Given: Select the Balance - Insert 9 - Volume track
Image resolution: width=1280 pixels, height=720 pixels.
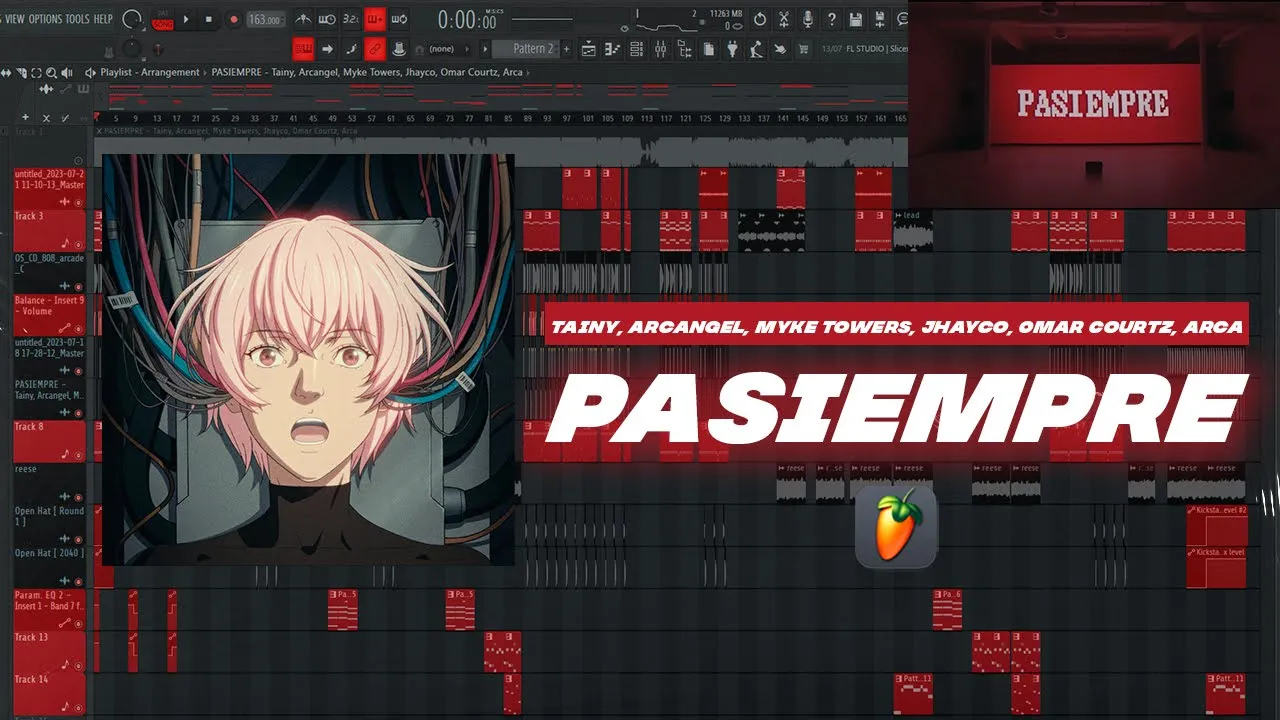Looking at the screenshot, I should 48,314.
